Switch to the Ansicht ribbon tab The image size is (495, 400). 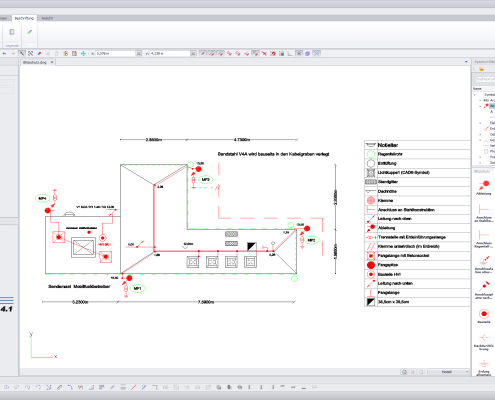(x=47, y=18)
